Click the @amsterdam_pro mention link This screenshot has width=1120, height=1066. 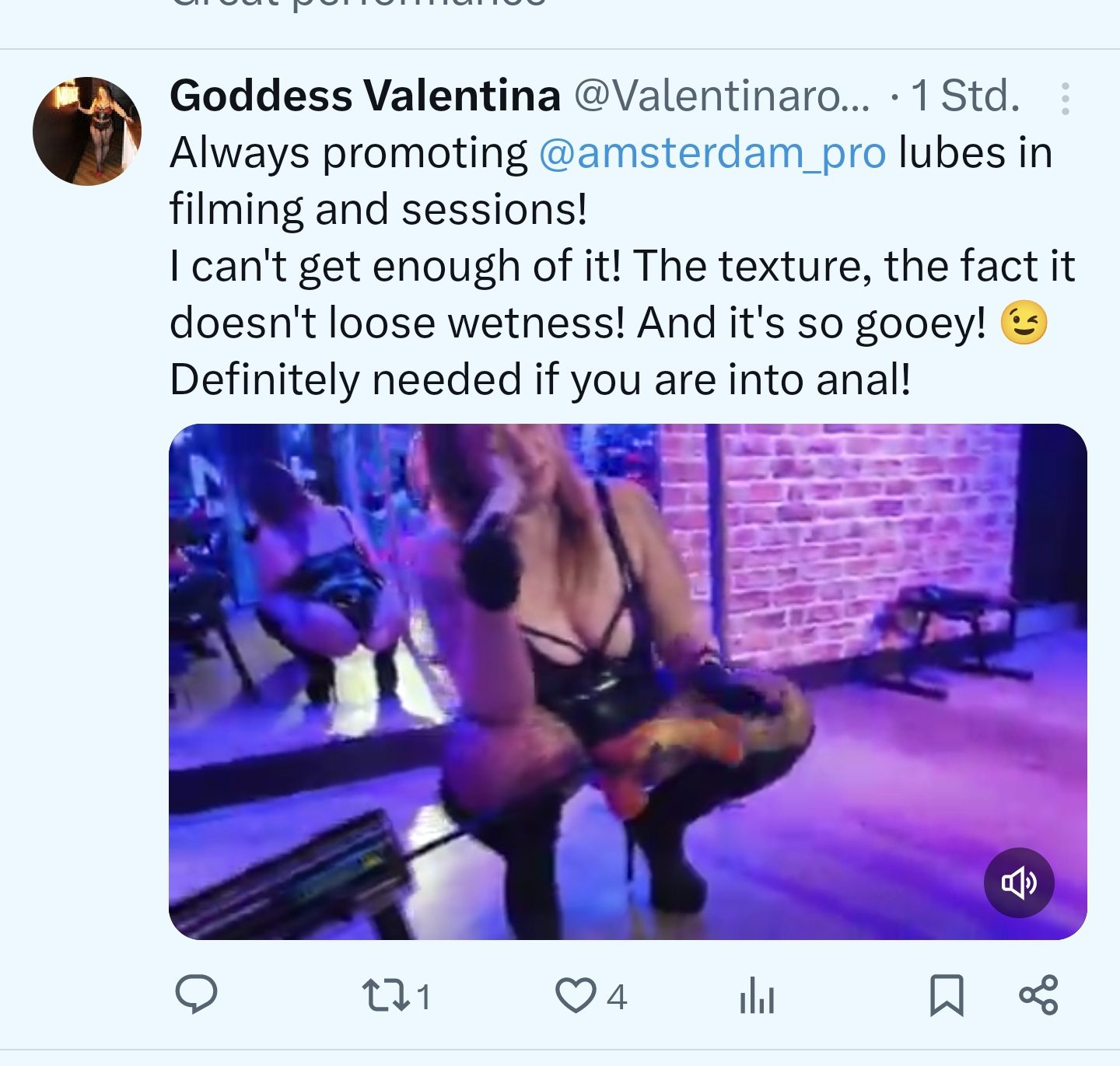coord(712,152)
